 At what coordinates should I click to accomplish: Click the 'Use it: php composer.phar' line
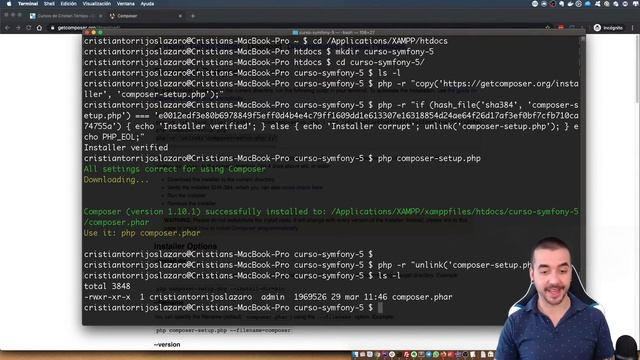142,233
